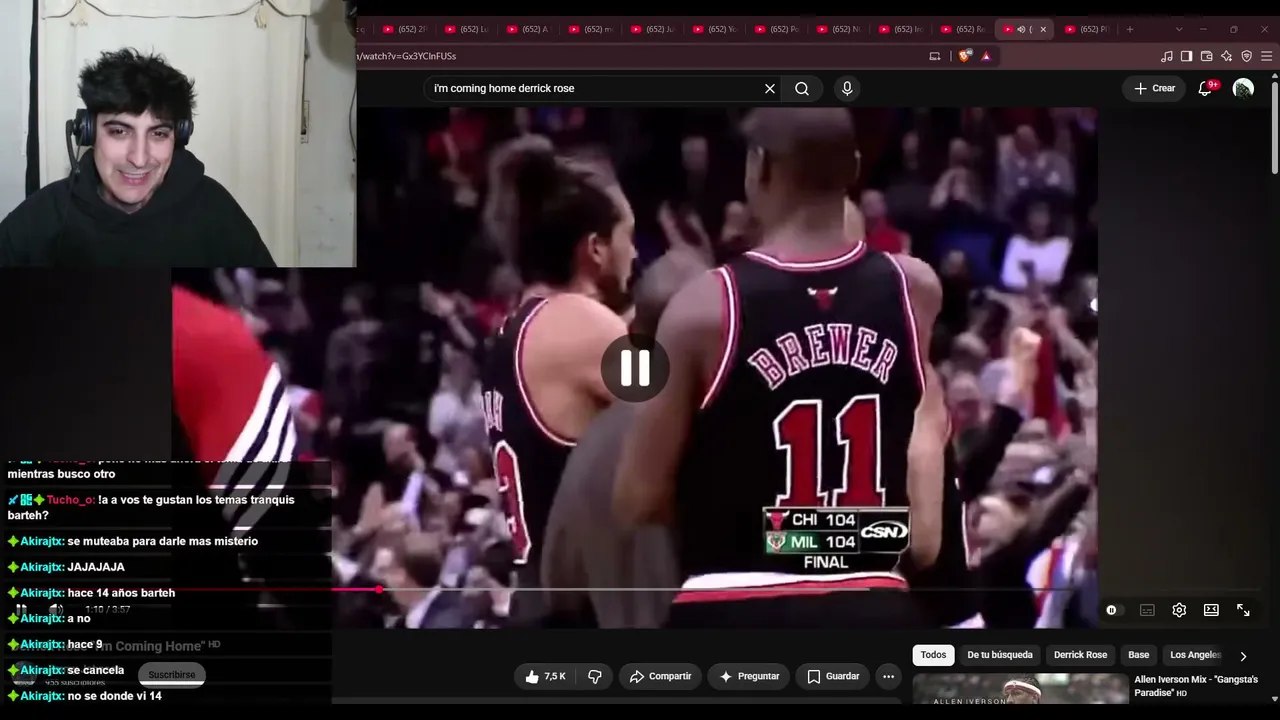This screenshot has width=1280, height=720.
Task: Save the video with Guardar button
Action: (x=833, y=677)
